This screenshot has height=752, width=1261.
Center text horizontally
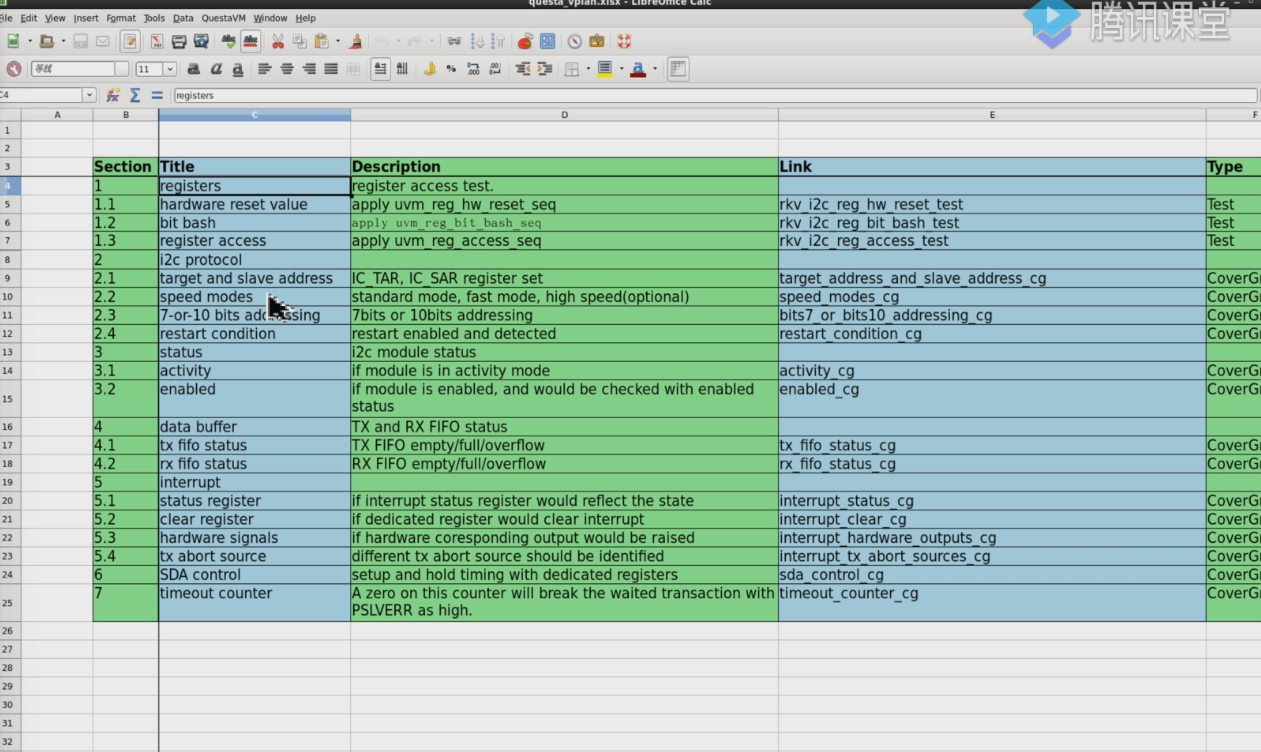287,69
